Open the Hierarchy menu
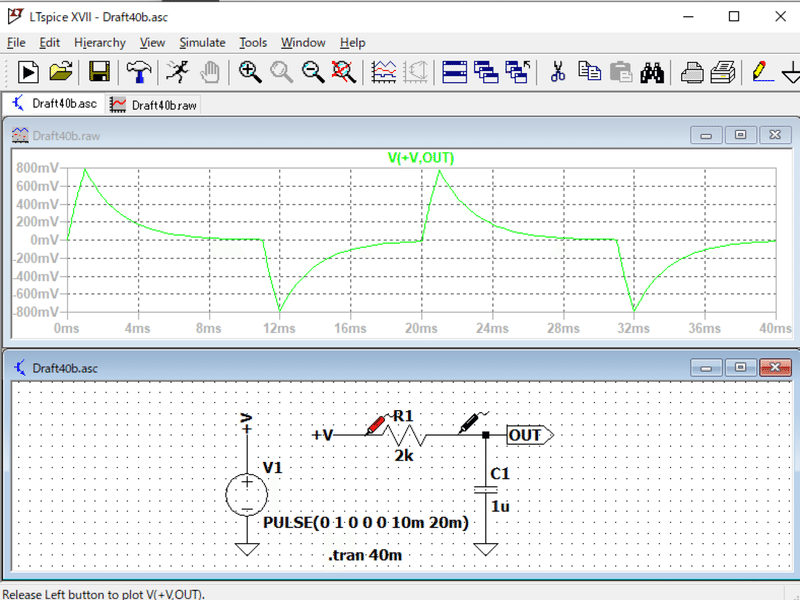The width and height of the screenshot is (800, 600). (99, 43)
